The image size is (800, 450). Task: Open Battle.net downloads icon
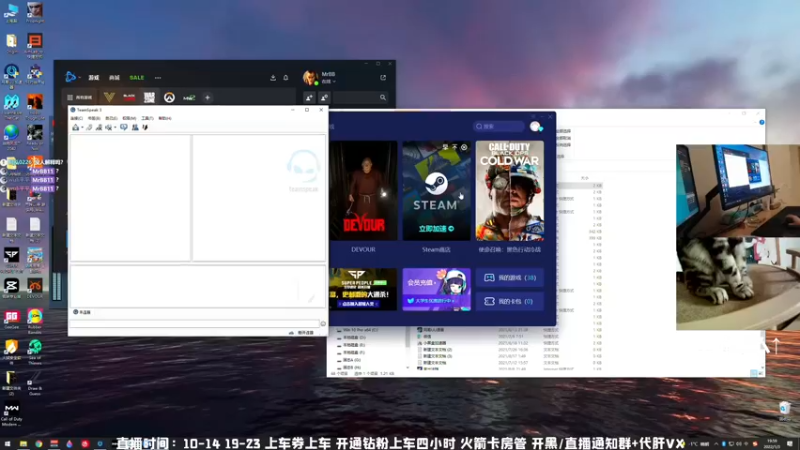pos(273,78)
